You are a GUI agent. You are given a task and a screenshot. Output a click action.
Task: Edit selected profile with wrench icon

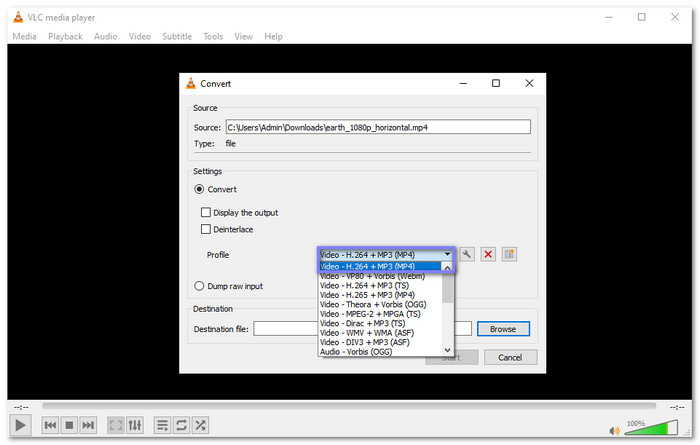click(x=467, y=254)
